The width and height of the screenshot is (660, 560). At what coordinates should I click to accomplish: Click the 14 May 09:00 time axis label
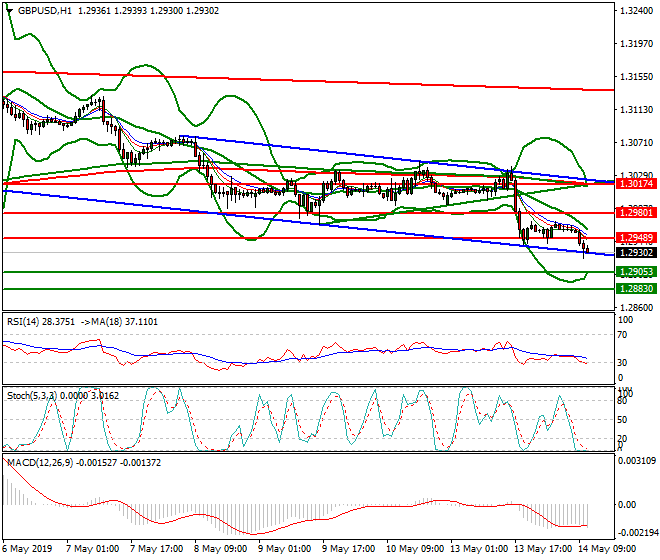click(607, 549)
